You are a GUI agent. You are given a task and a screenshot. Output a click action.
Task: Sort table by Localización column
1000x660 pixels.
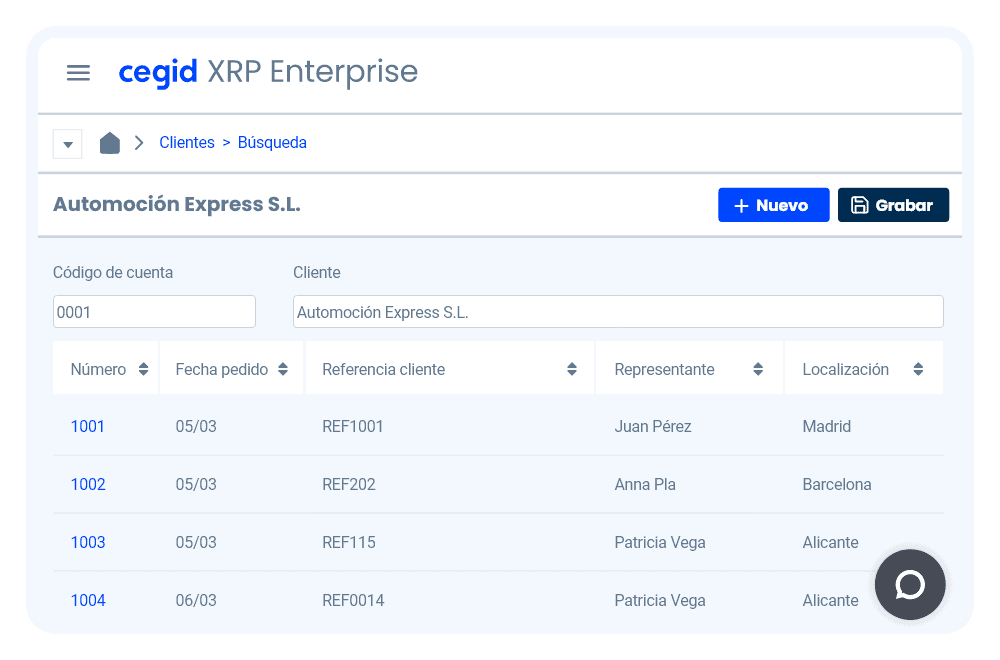coord(918,370)
